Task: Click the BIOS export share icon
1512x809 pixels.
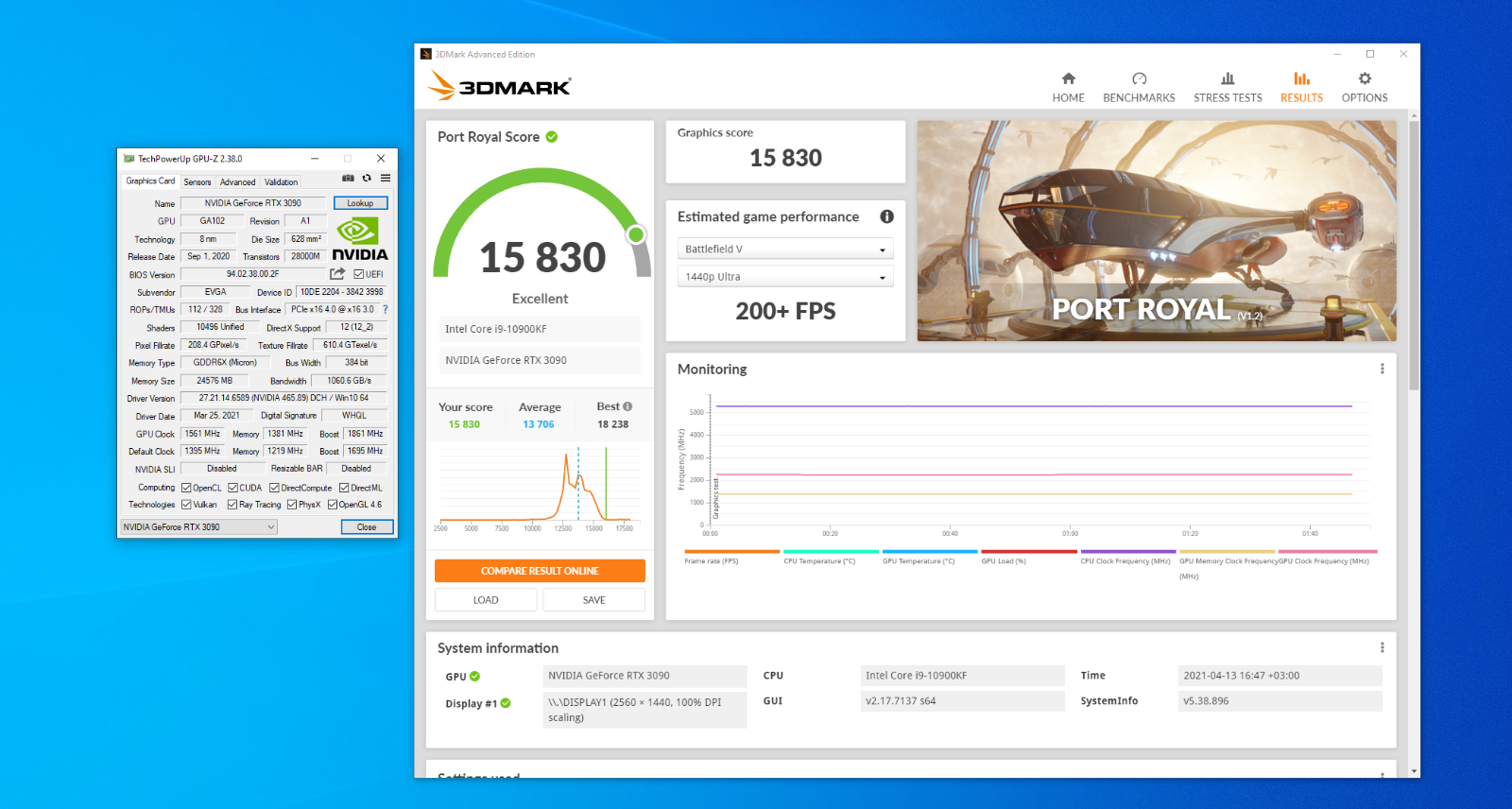Action: pos(337,274)
